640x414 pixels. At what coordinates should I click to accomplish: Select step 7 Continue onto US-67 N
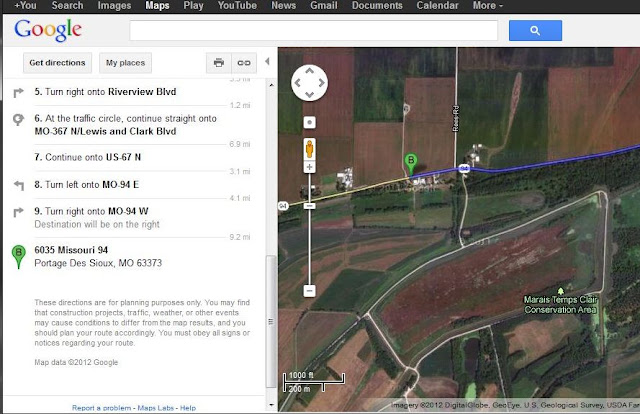[88, 157]
